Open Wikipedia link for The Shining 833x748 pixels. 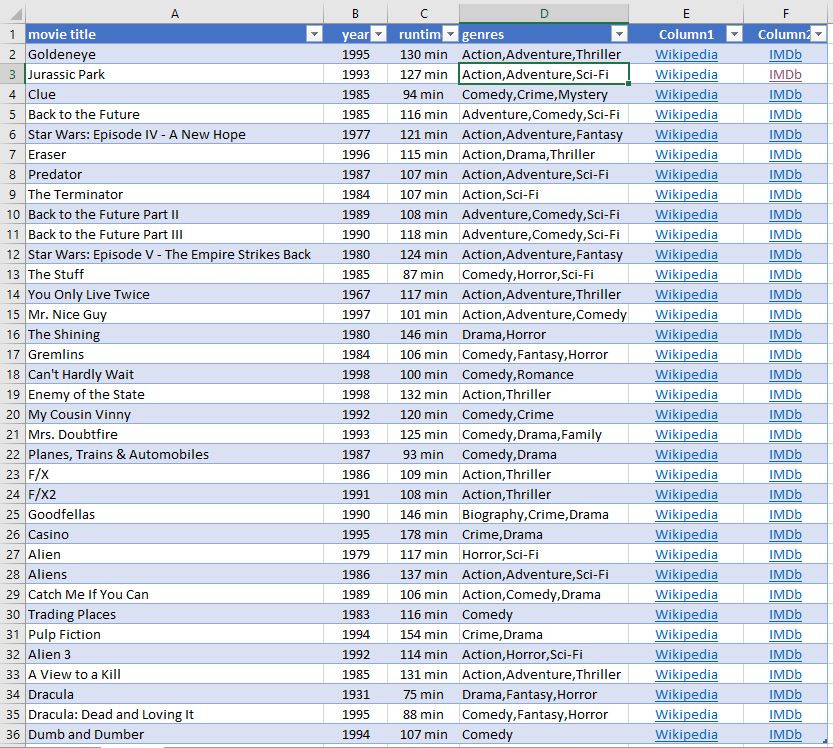(686, 335)
